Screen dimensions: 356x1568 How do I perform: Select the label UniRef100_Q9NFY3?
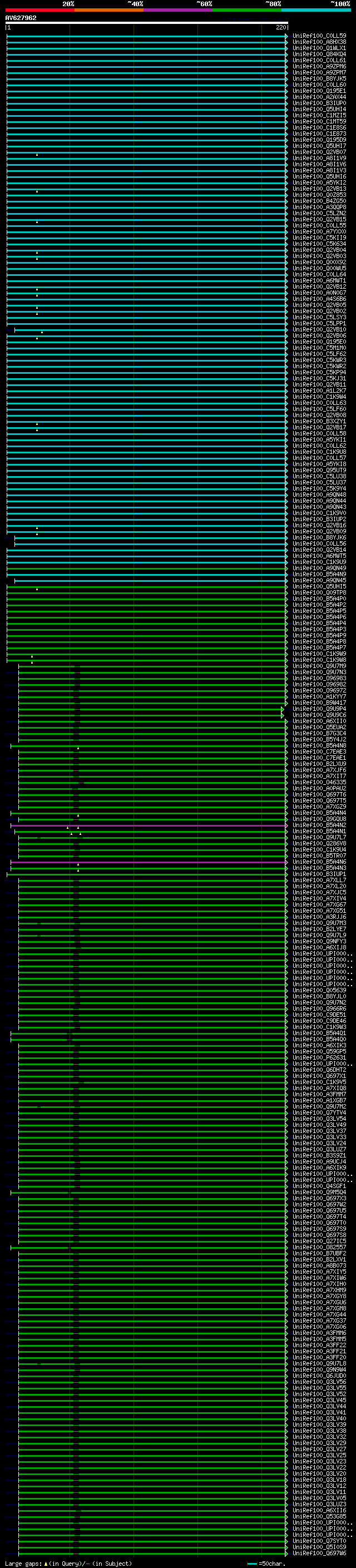[319, 942]
